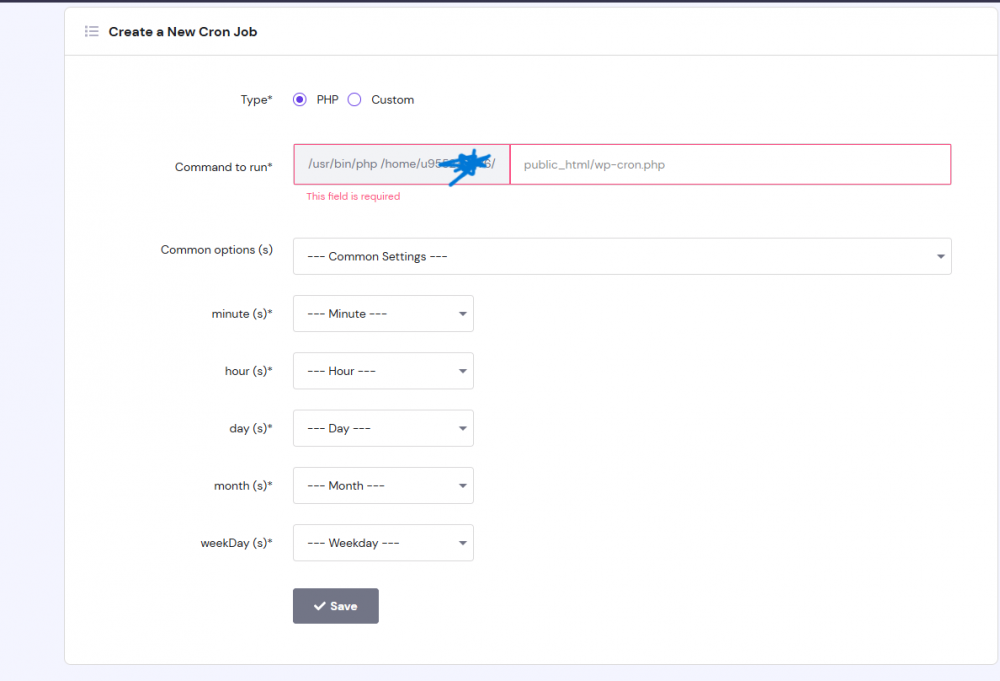Click the chevron icon on the Month dropdown
Screen dimensions: 1000x681
click(x=463, y=485)
